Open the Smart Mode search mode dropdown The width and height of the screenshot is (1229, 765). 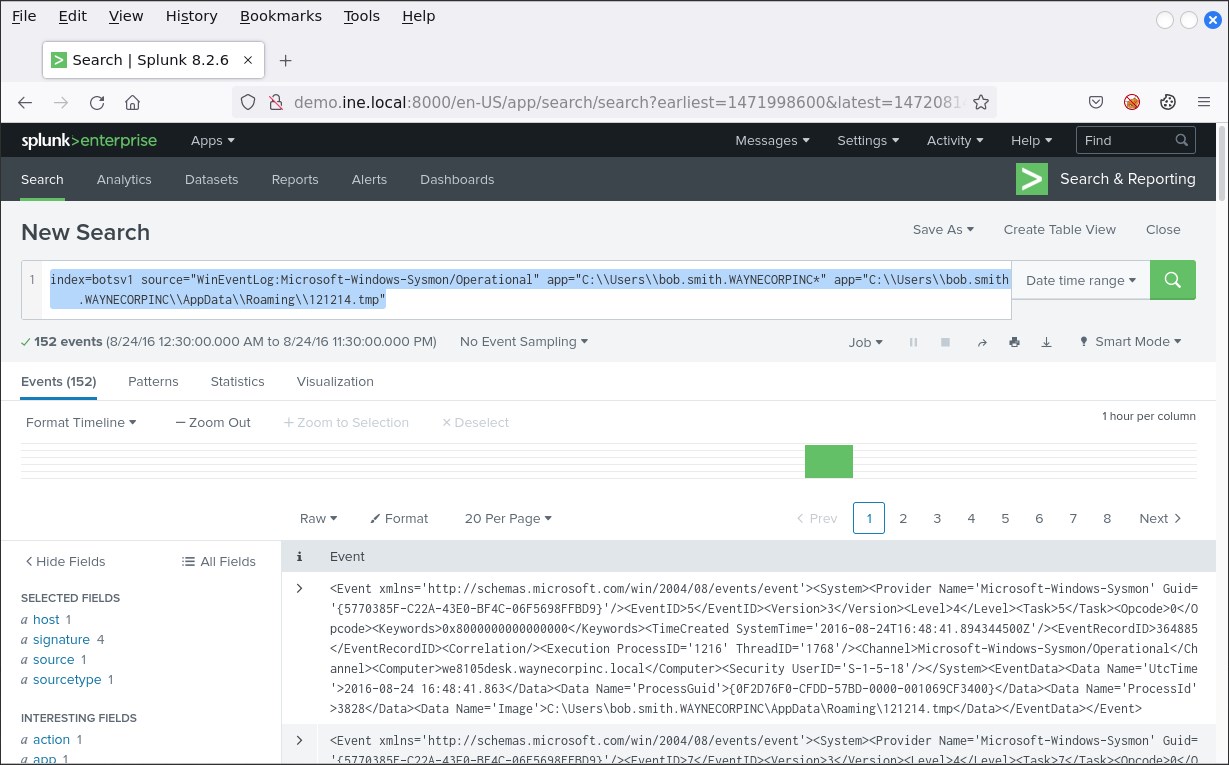click(x=1130, y=342)
